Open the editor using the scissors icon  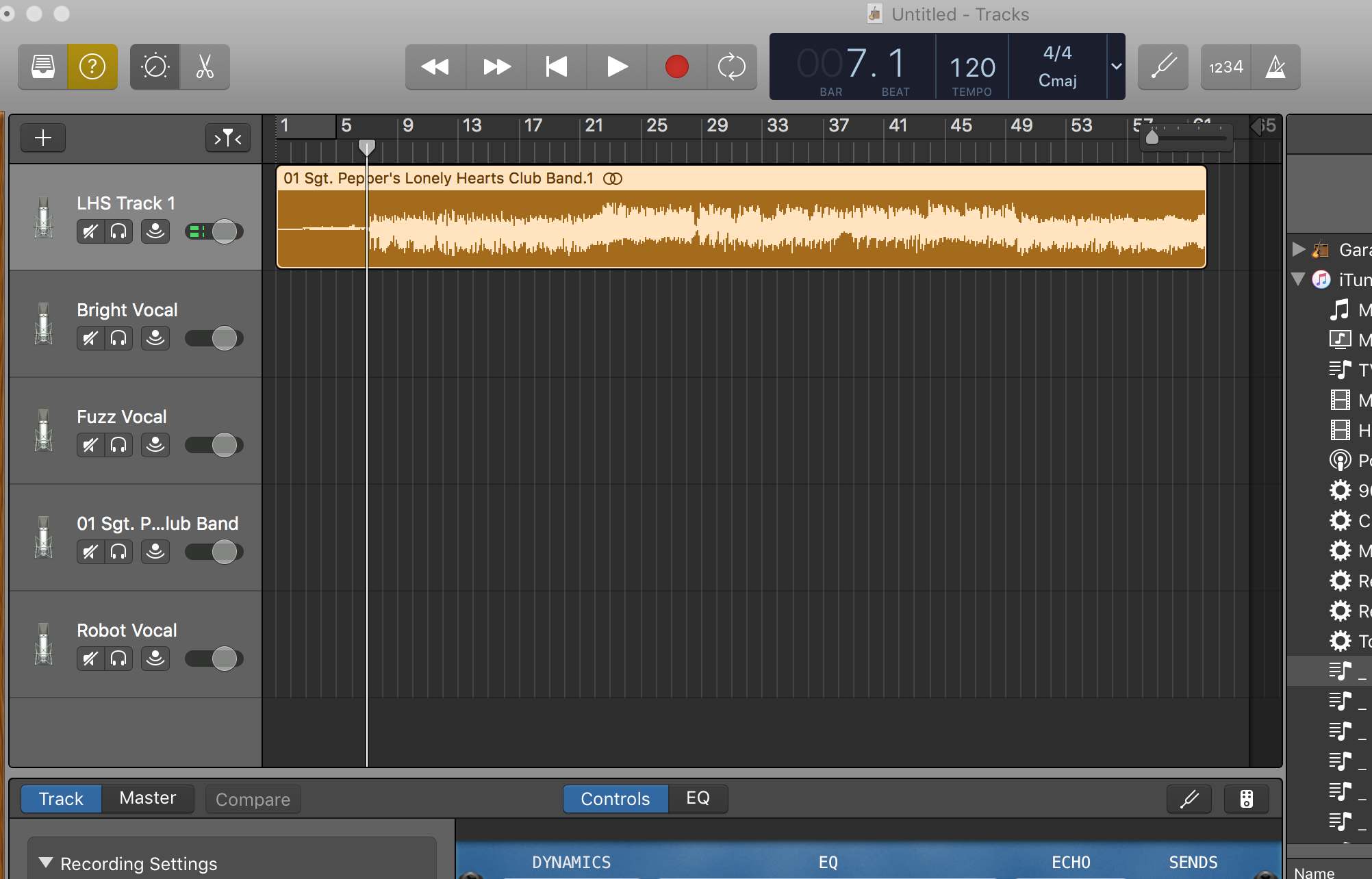point(205,66)
